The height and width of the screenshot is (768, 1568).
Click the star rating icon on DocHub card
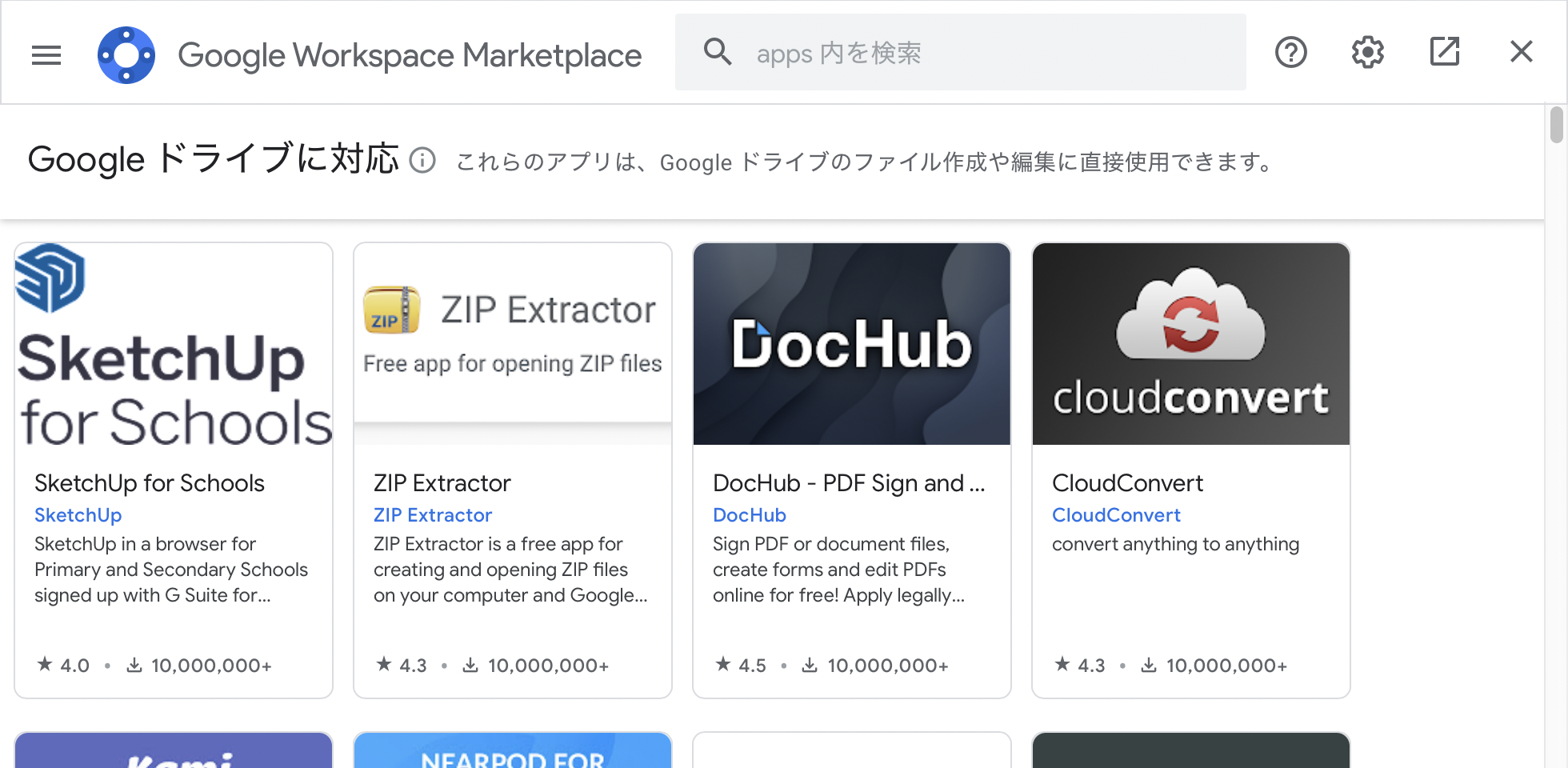click(722, 664)
